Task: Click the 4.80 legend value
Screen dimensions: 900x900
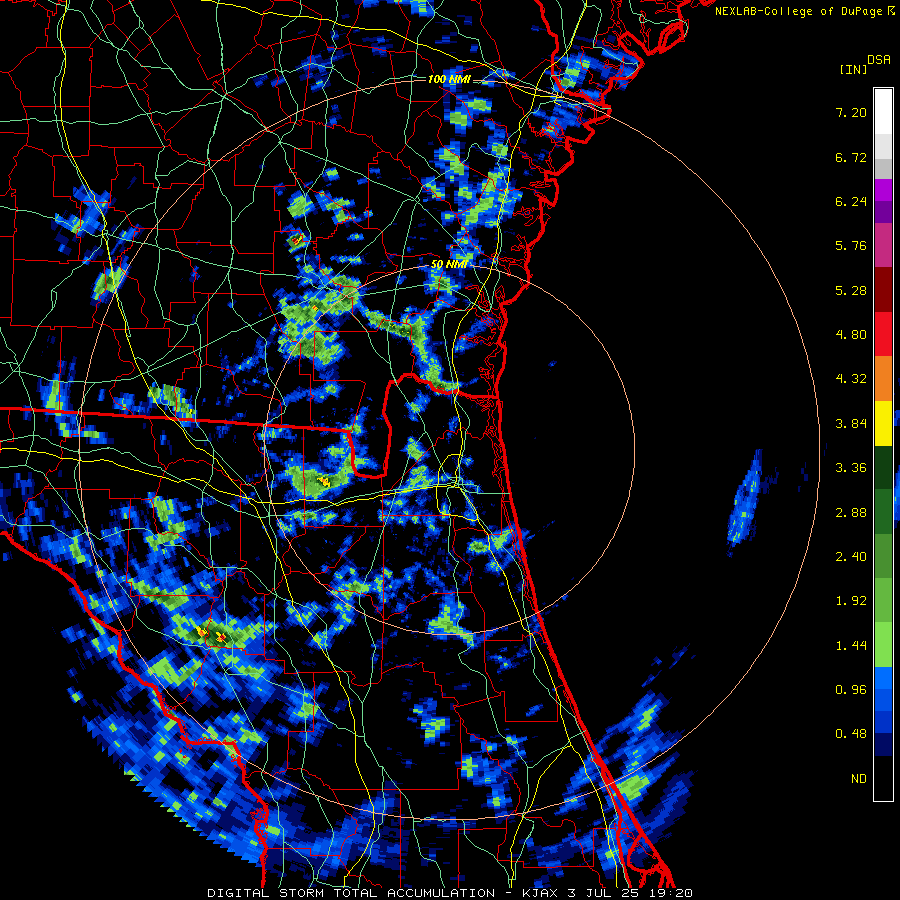Action: click(851, 335)
